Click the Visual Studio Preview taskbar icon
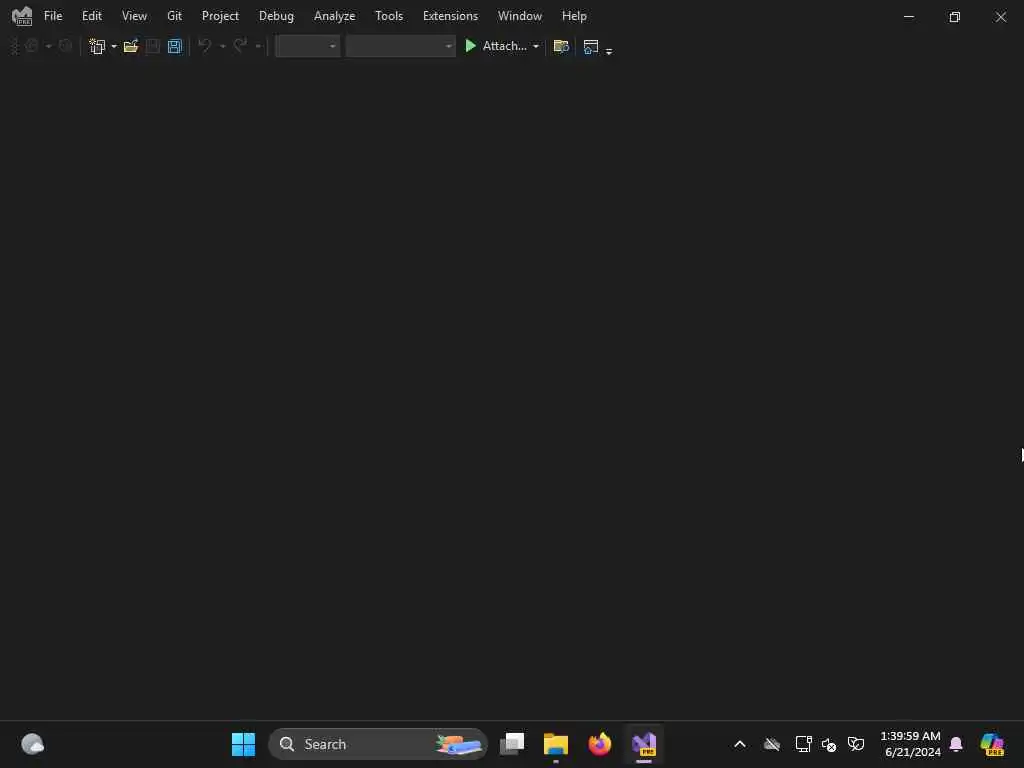 pos(644,744)
